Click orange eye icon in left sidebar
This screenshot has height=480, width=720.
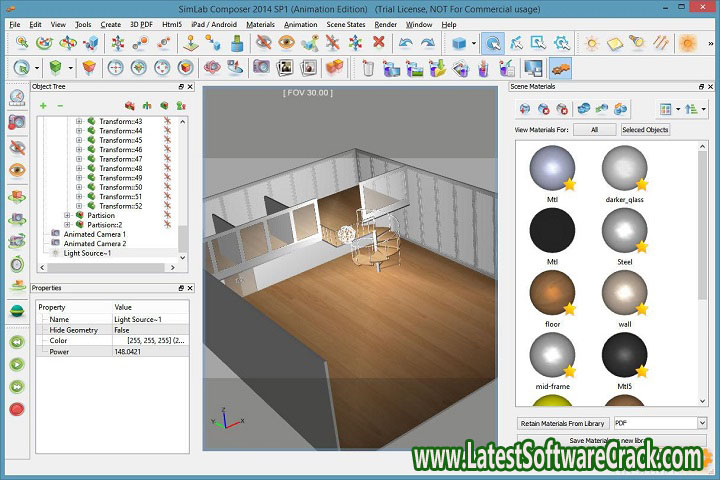[x=17, y=170]
